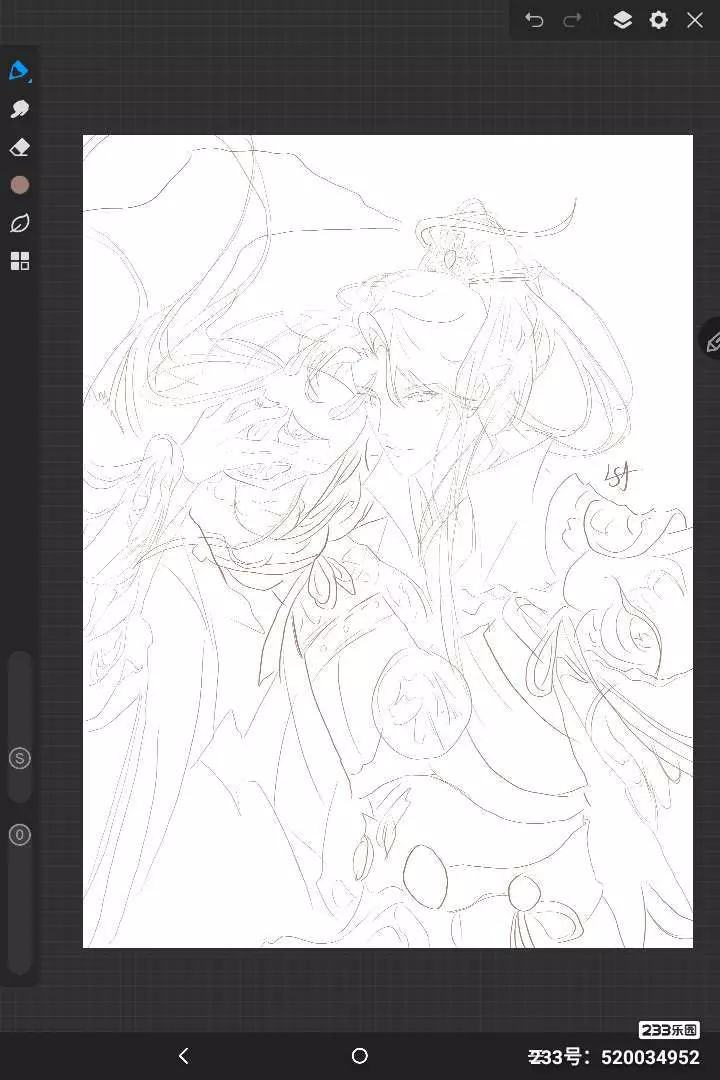The width and height of the screenshot is (720, 1080).
Task: Select the blue brush tool
Action: click(x=18, y=70)
